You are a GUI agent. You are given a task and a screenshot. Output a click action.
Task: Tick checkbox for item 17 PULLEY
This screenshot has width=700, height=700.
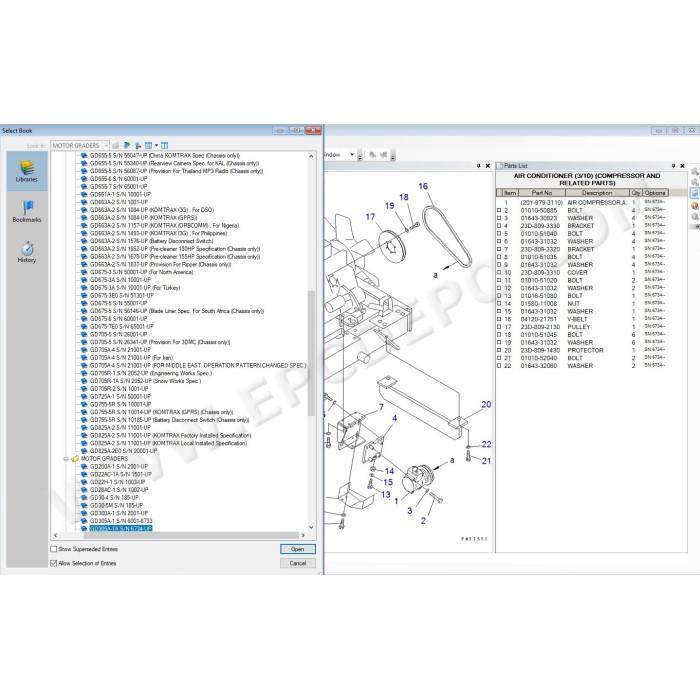pos(499,327)
